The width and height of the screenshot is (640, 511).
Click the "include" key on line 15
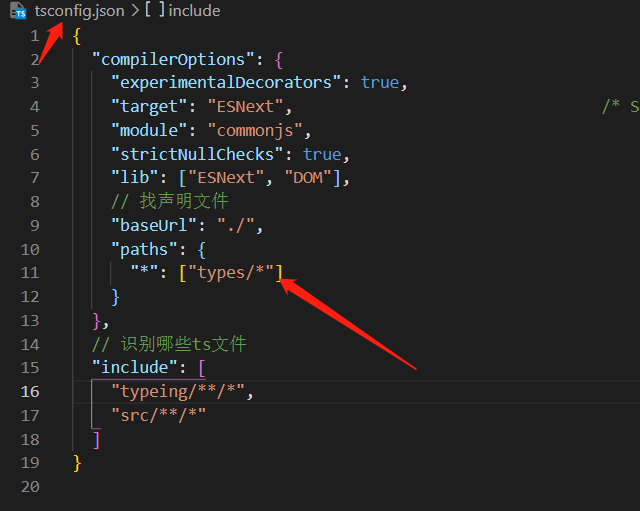[135, 368]
